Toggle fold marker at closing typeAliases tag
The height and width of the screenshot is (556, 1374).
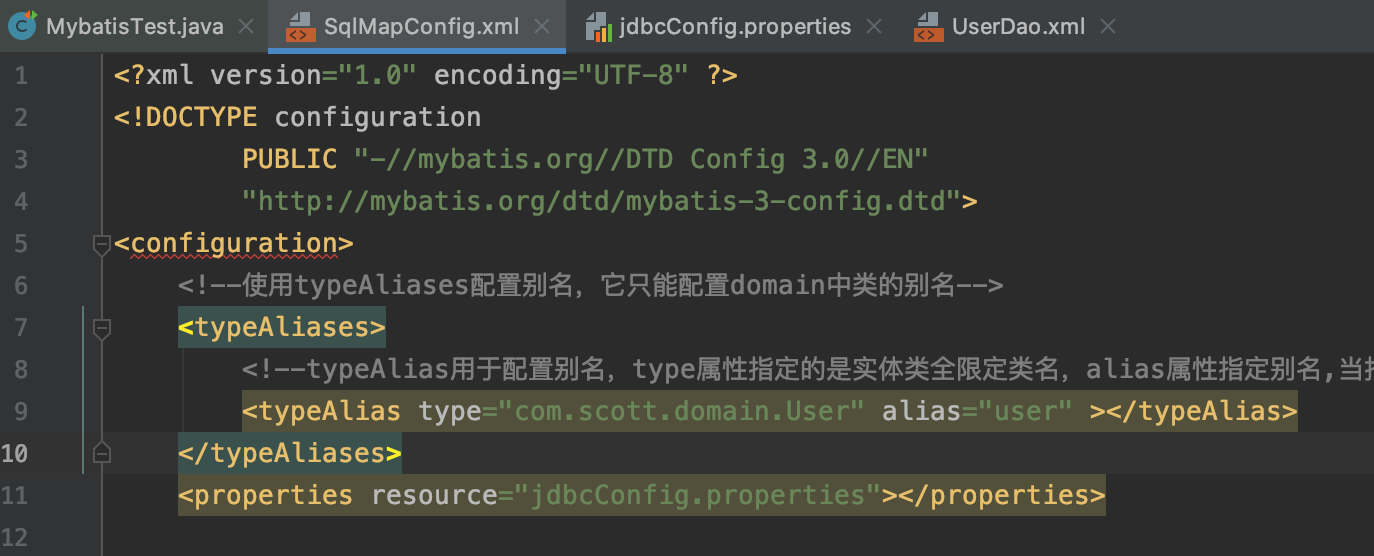point(101,454)
